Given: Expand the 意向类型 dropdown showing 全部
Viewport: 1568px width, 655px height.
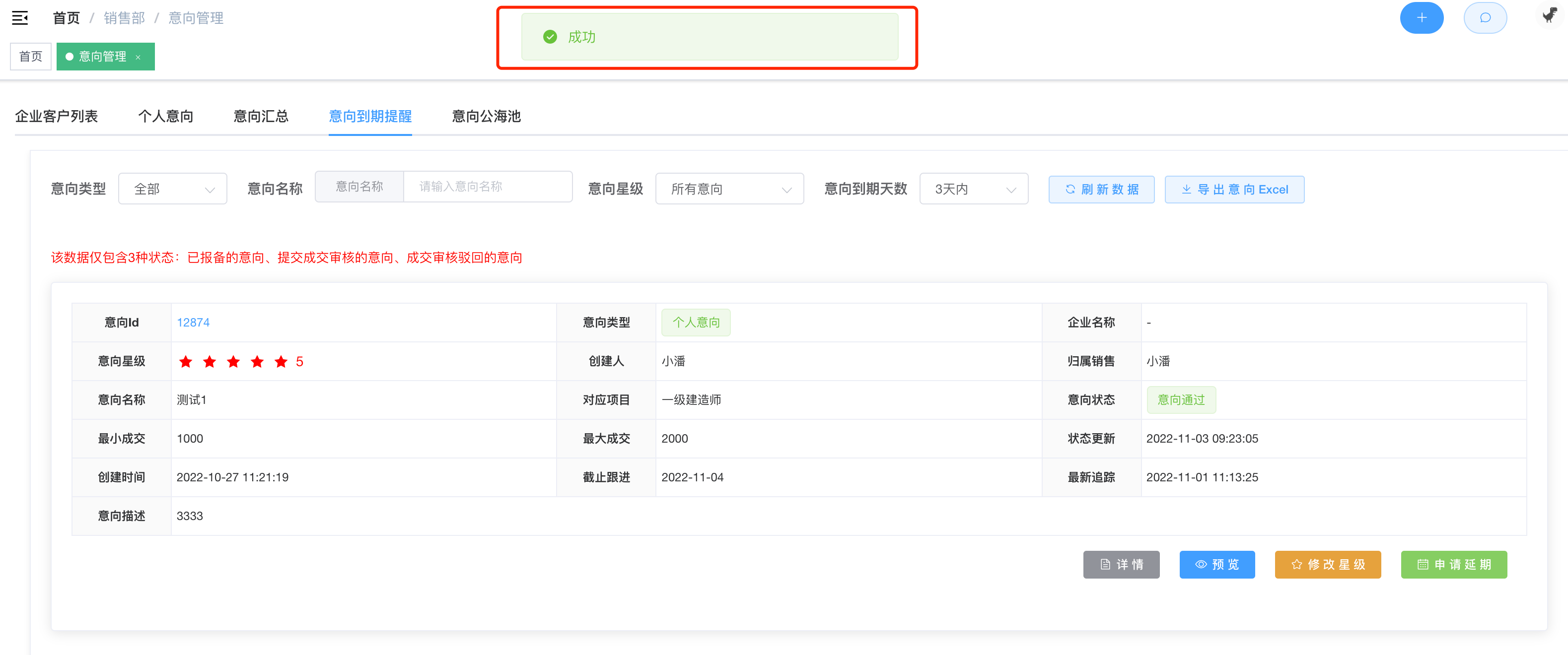Looking at the screenshot, I should click(172, 189).
